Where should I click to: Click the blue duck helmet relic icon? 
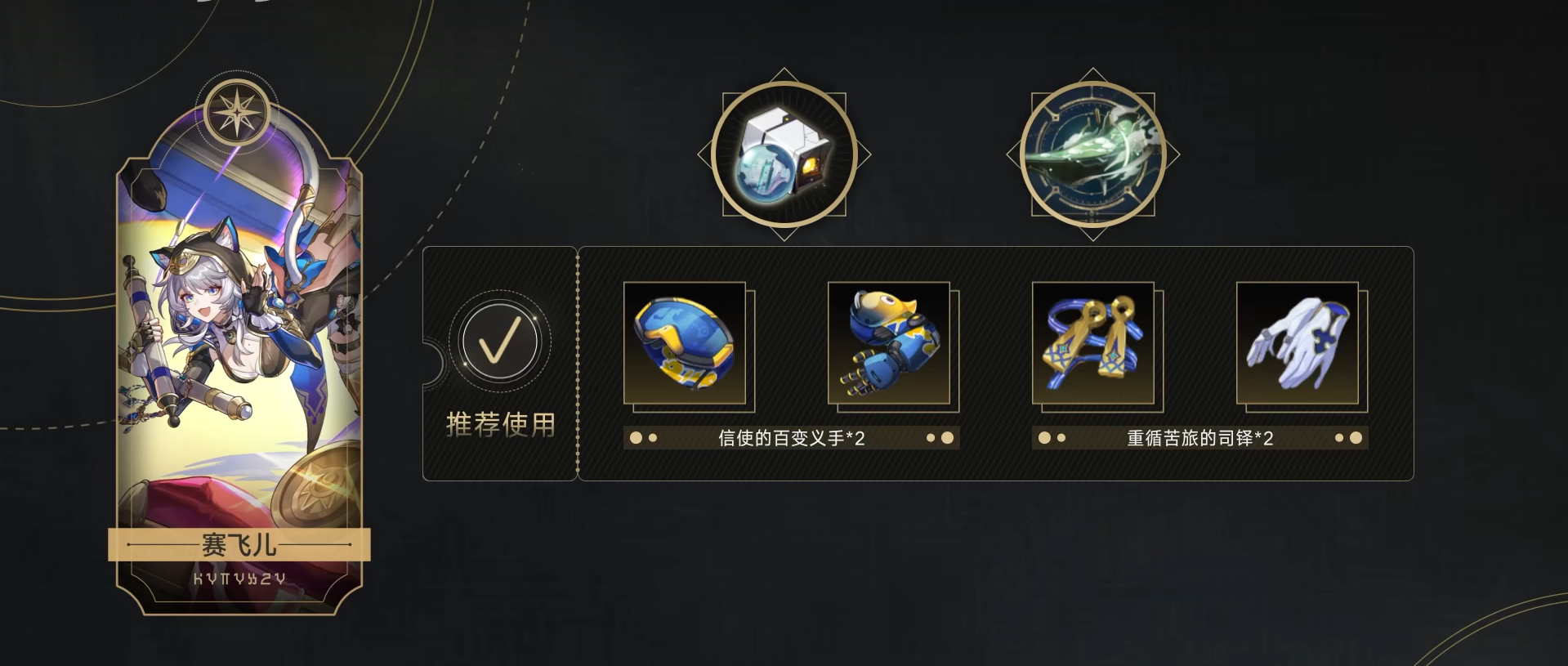coord(685,343)
